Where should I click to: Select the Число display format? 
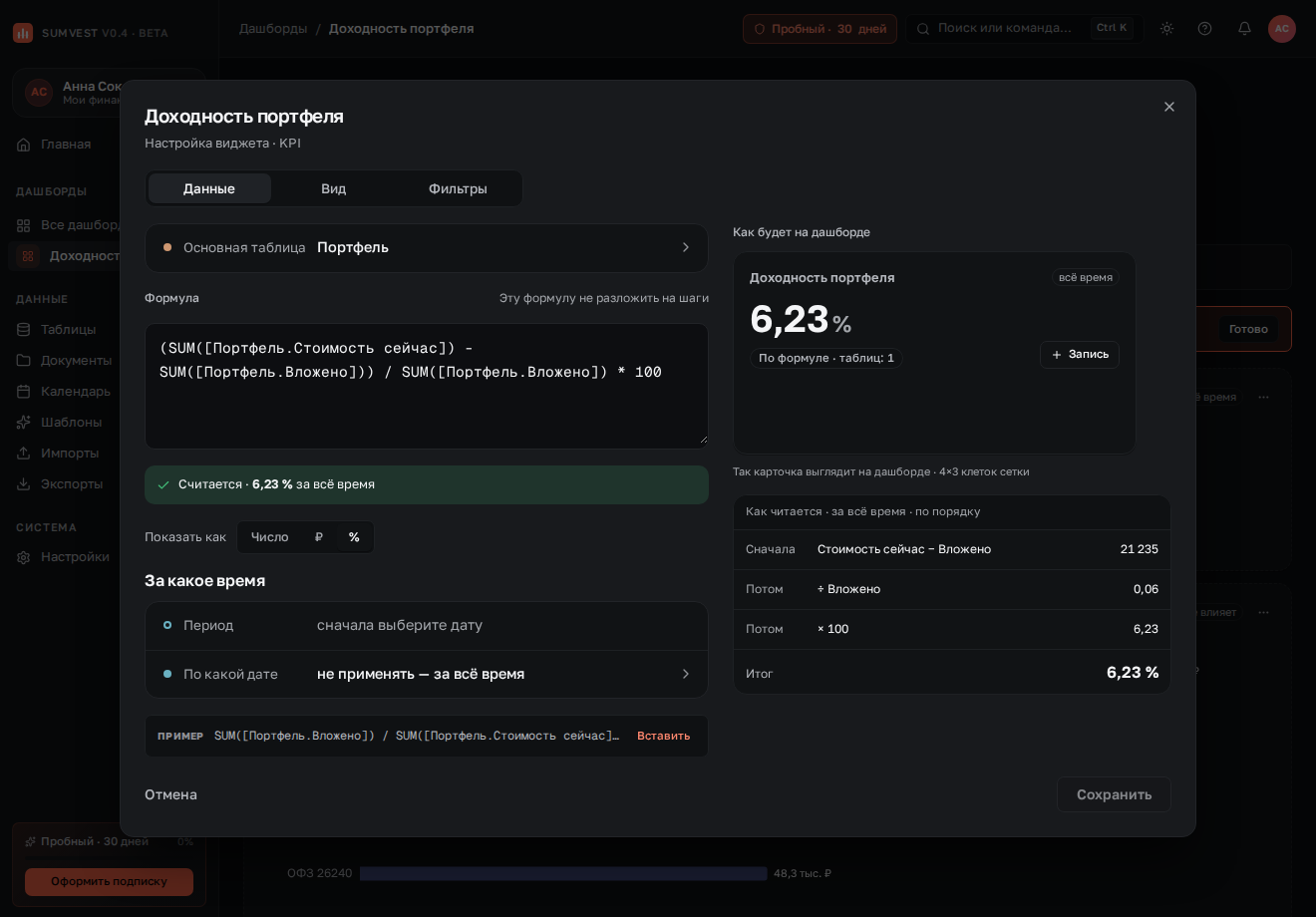(x=270, y=537)
